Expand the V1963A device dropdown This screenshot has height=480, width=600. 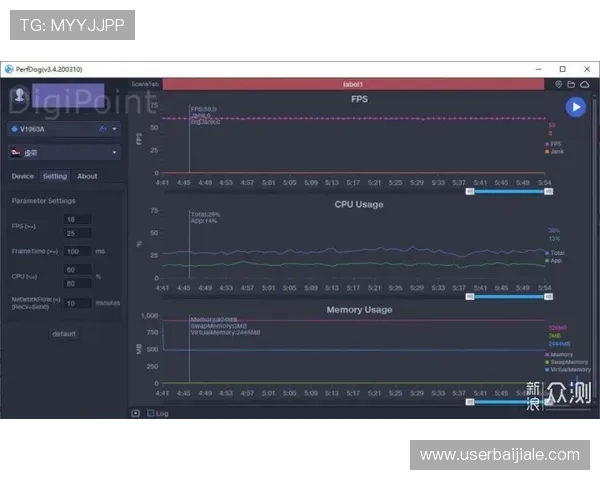115,129
